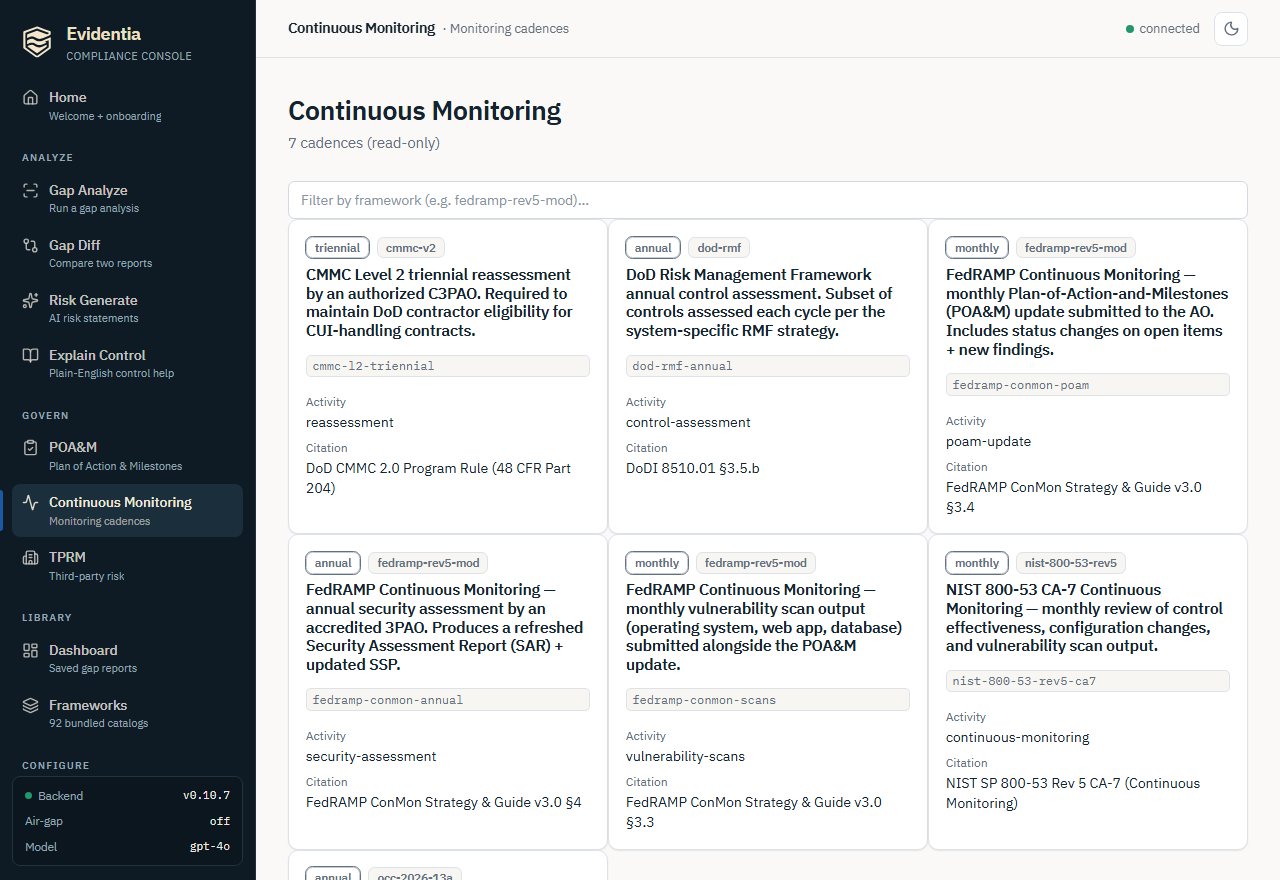Click the Dashboard grid icon
This screenshot has width=1280, height=880.
[x=31, y=650]
